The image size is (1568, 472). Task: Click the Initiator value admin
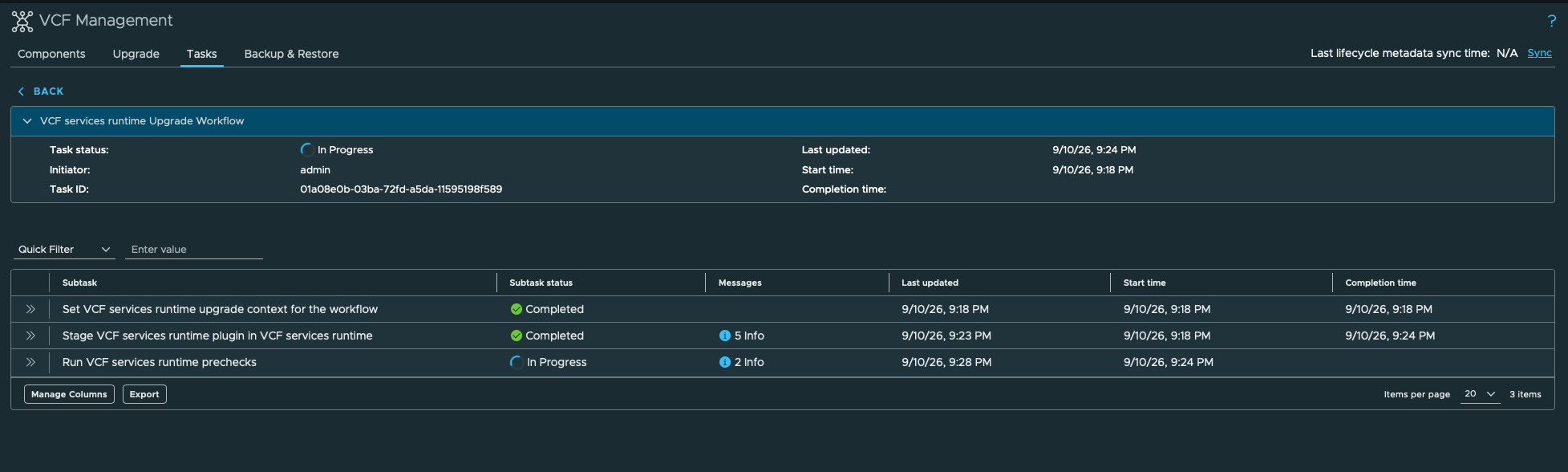pos(315,170)
